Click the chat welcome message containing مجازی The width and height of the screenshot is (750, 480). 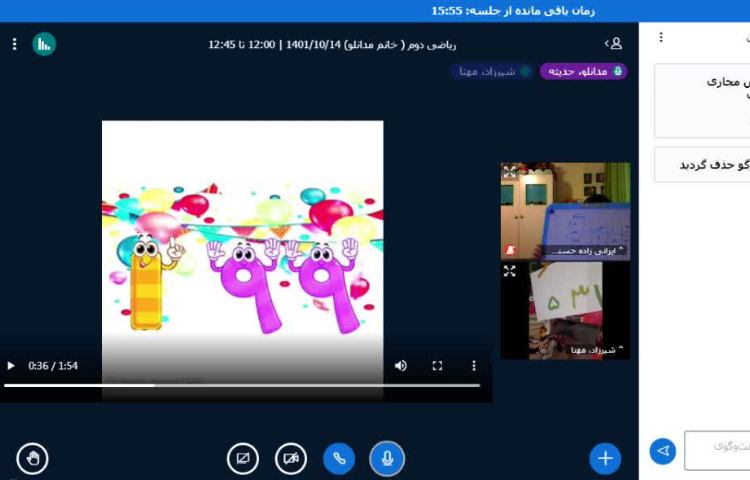(x=702, y=101)
